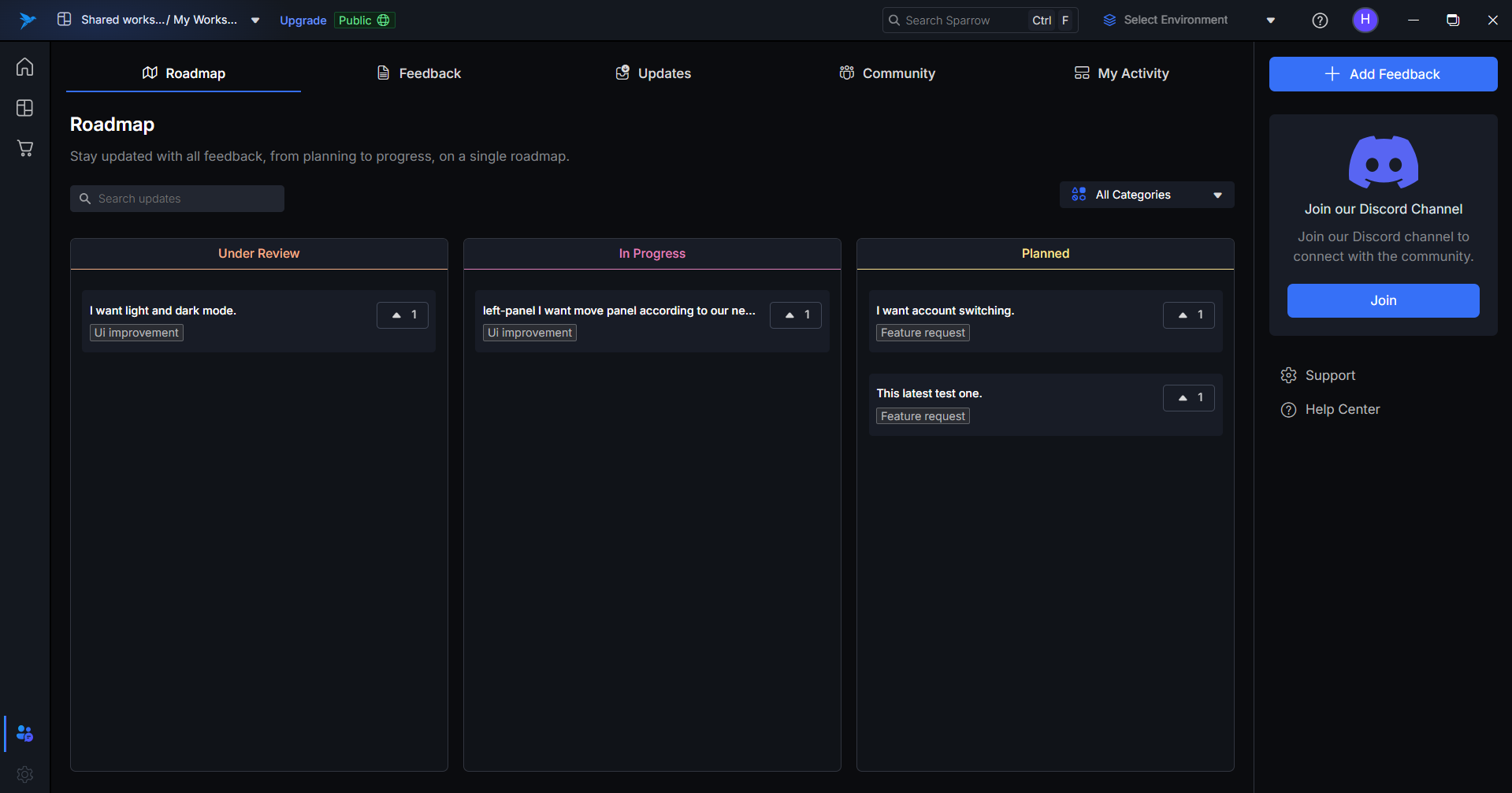Screen dimensions: 1512x793
Task: Expand the workspace switcher dropdown arrow
Action: pos(255,20)
